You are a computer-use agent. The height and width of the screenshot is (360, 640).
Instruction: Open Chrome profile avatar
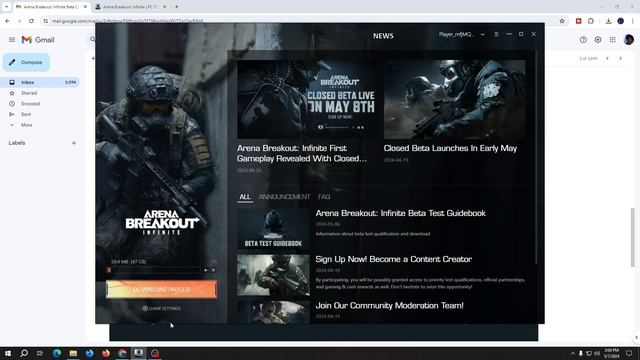click(x=620, y=21)
